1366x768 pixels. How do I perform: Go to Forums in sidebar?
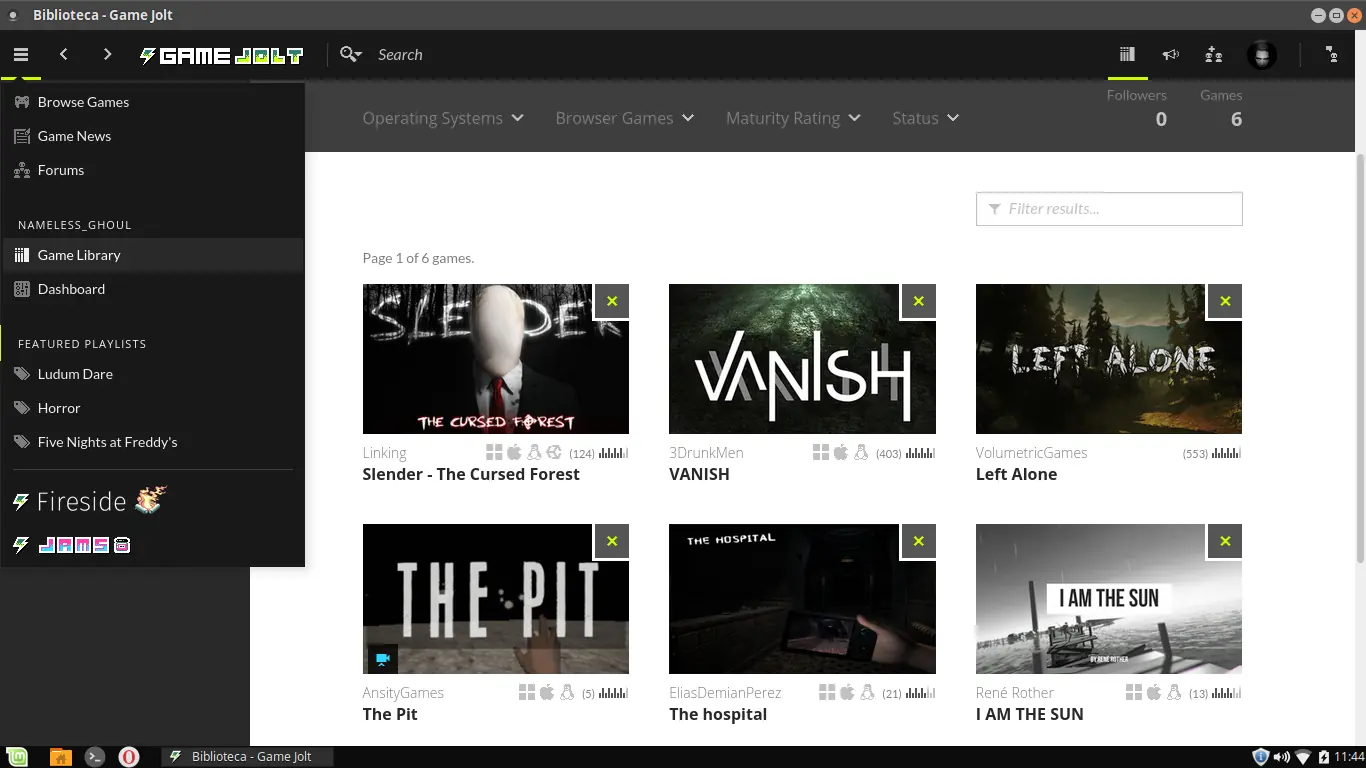[x=152, y=170]
